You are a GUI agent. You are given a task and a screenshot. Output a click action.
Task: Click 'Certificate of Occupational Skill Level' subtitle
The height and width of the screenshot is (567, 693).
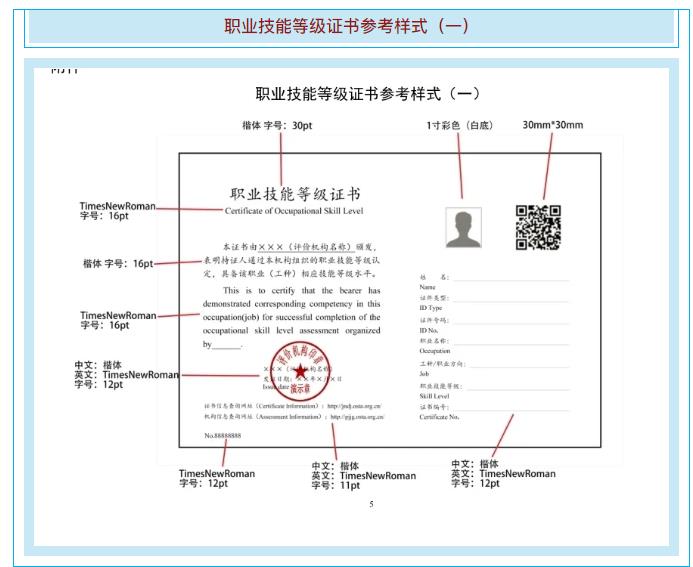coord(295,210)
